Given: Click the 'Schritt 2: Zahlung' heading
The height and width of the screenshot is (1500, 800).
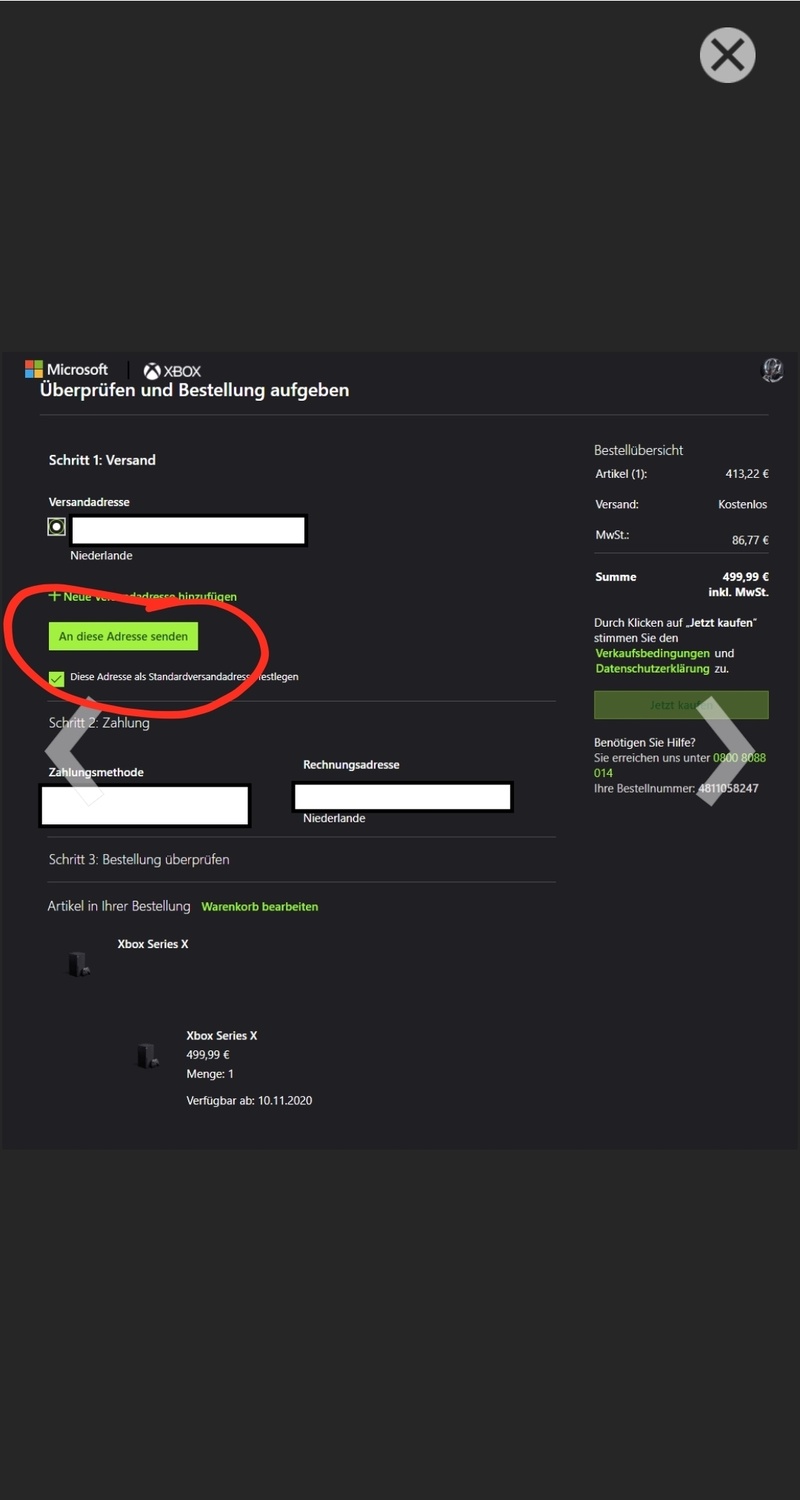Looking at the screenshot, I should pyautogui.click(x=99, y=723).
